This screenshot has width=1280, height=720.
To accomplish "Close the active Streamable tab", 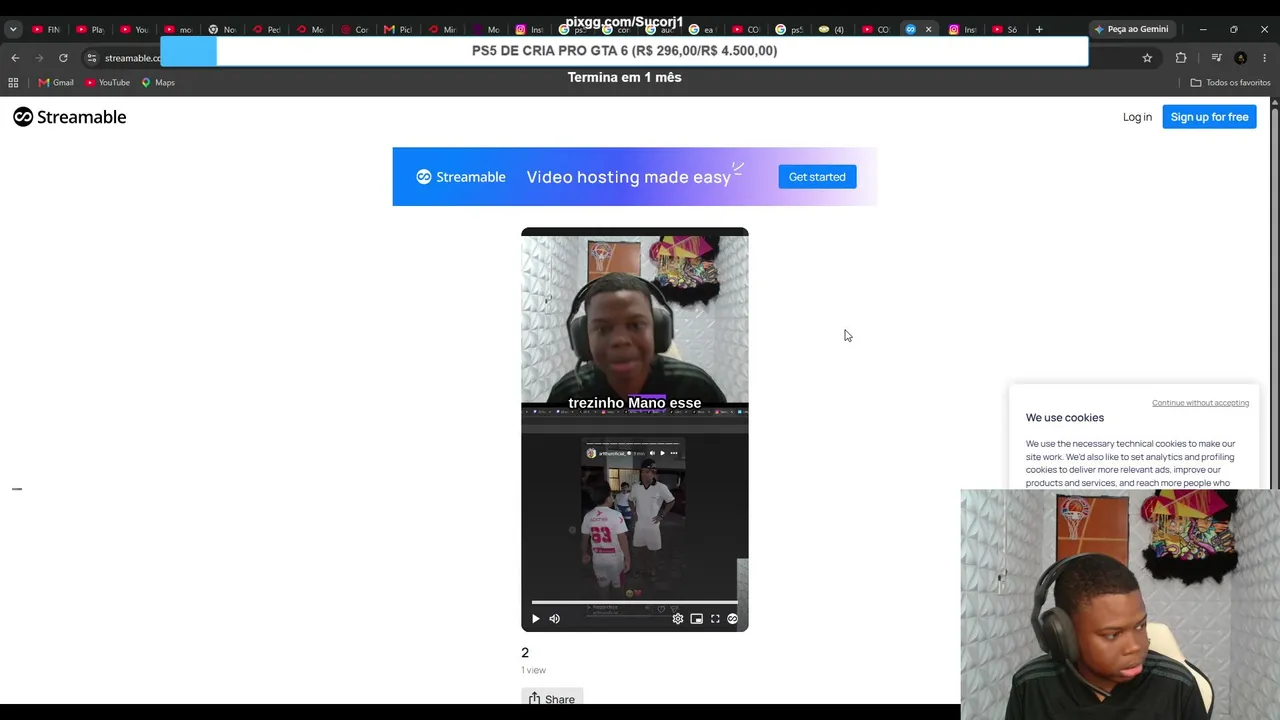I will (928, 29).
